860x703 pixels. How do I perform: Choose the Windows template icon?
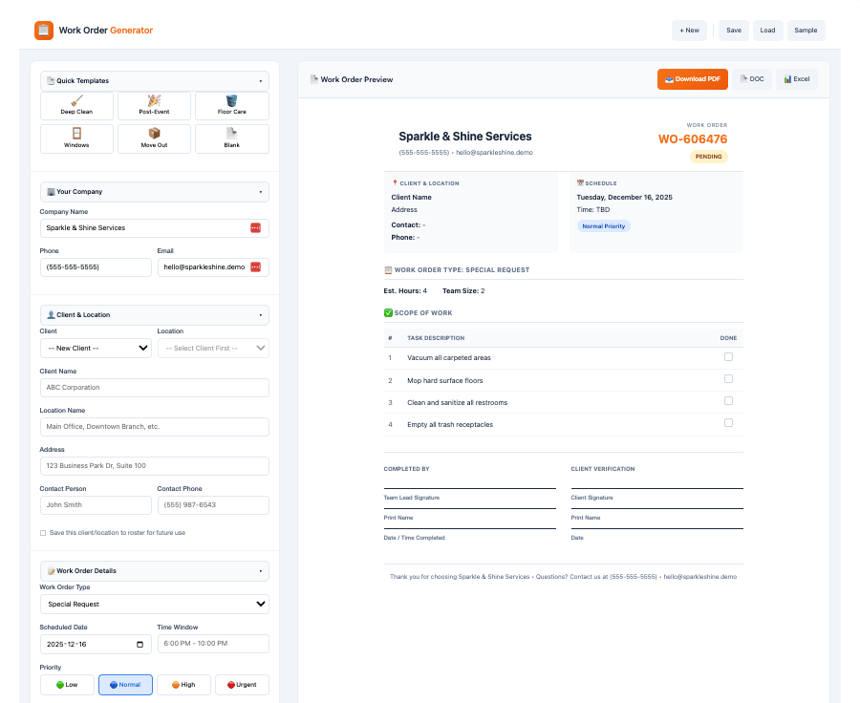point(77,133)
